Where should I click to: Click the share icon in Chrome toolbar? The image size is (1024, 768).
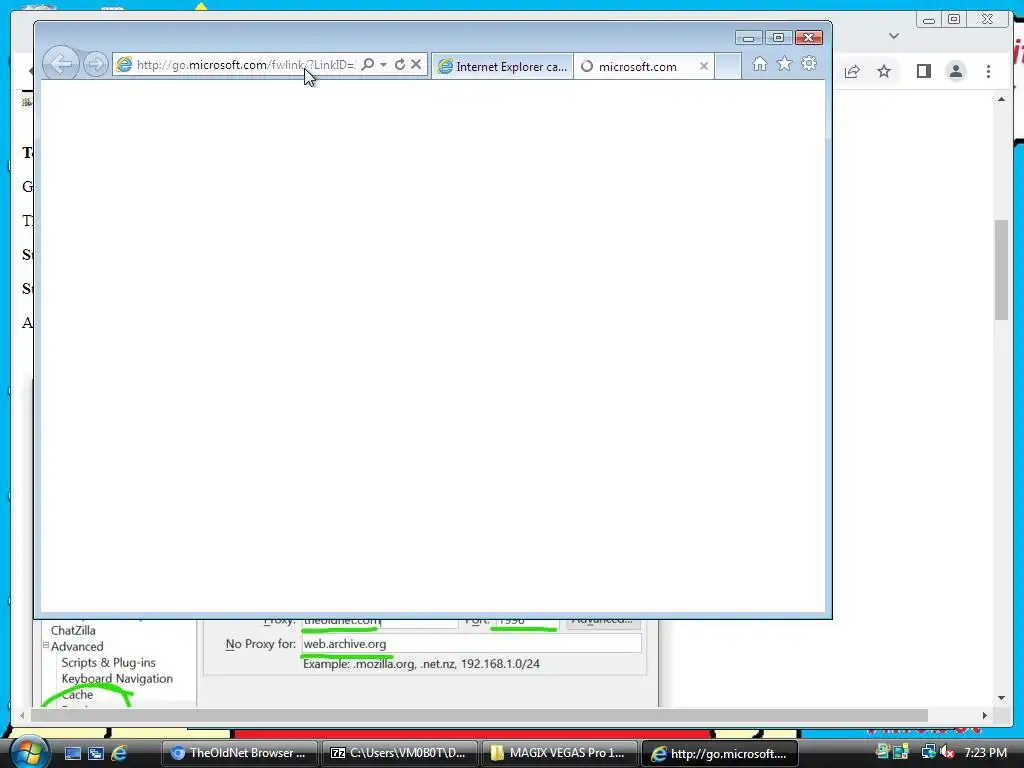(852, 71)
